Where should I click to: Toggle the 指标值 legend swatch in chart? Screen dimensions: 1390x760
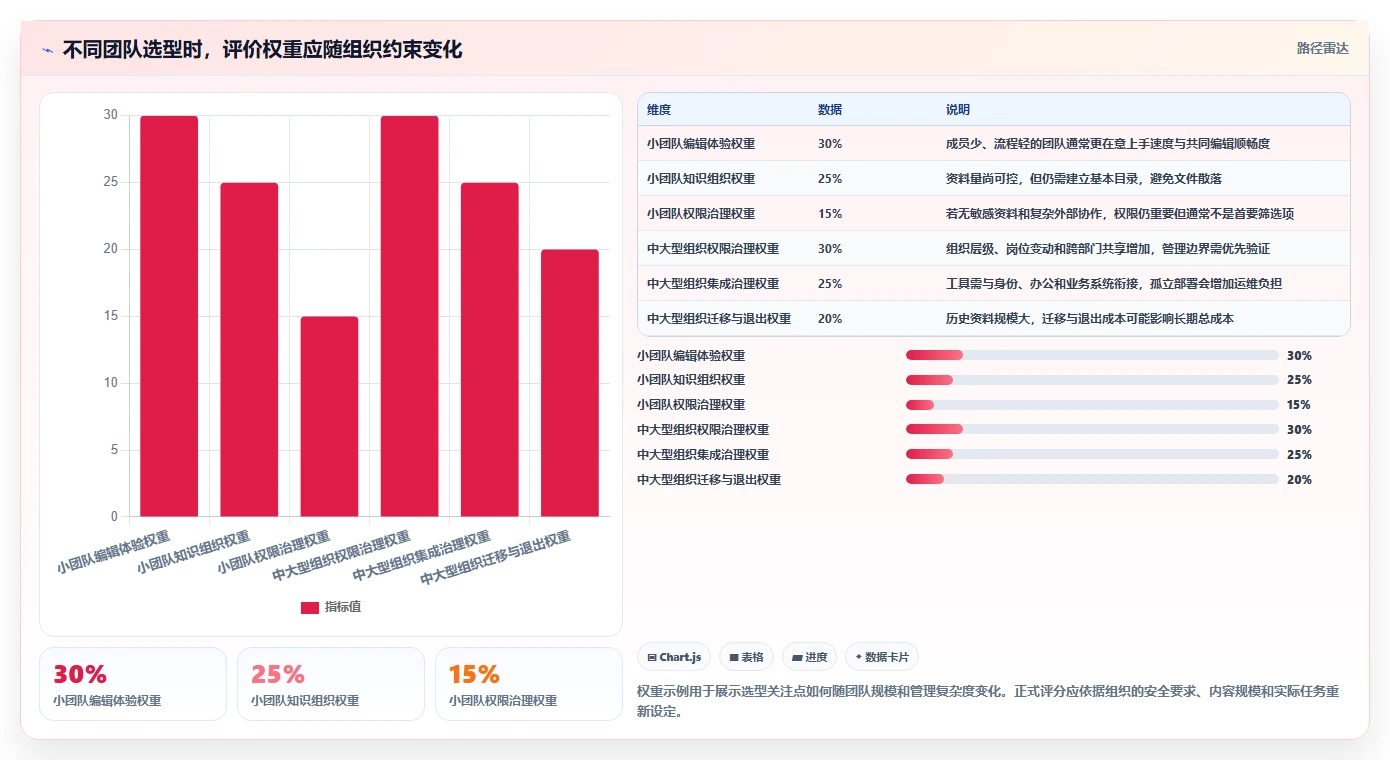[x=310, y=607]
